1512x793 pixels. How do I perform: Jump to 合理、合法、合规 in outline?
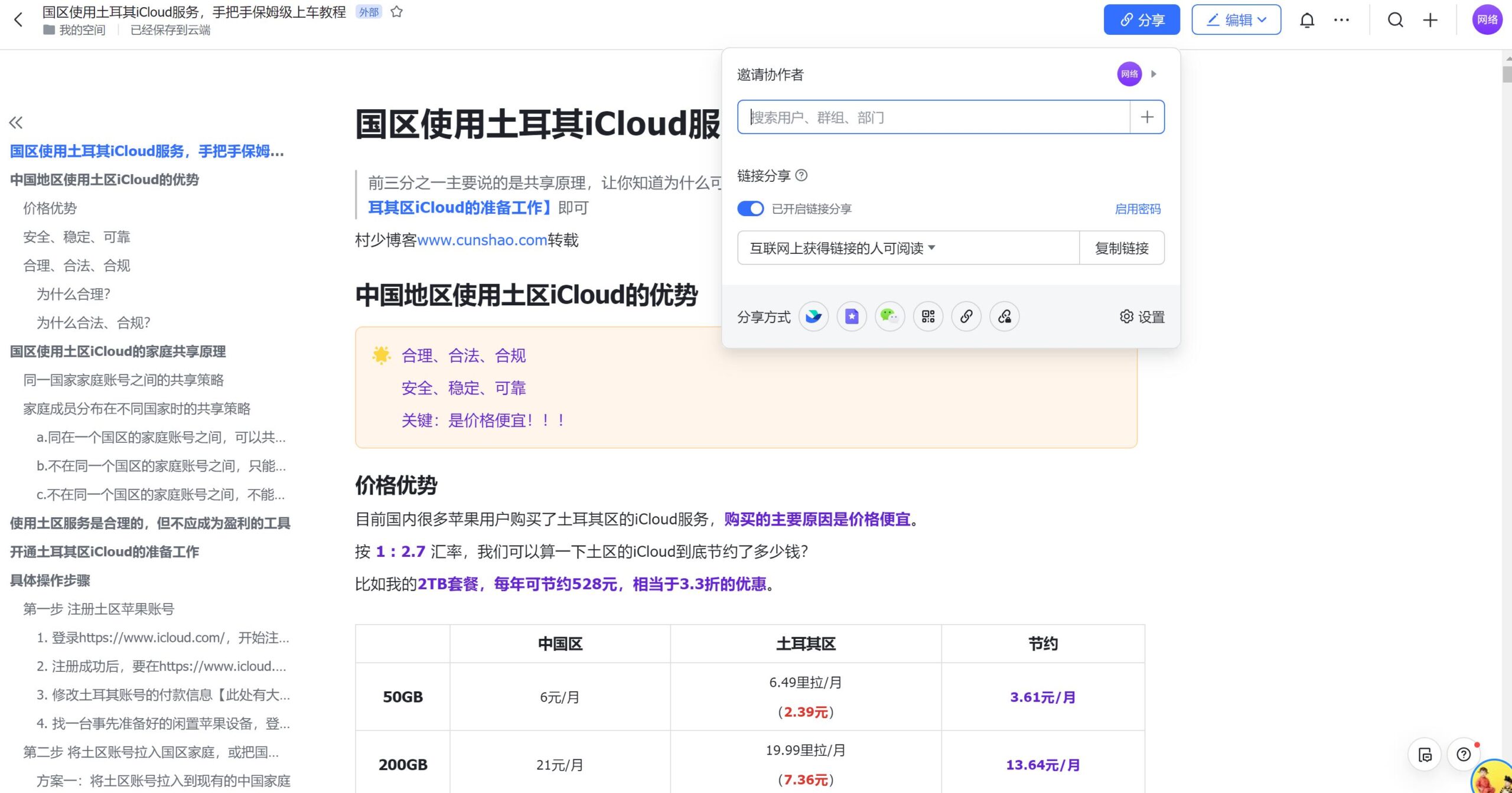click(76, 265)
